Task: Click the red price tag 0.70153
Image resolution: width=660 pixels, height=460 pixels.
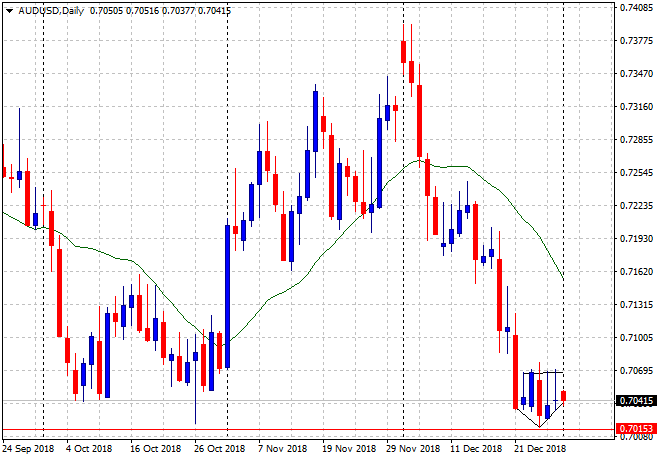Action: (636, 429)
